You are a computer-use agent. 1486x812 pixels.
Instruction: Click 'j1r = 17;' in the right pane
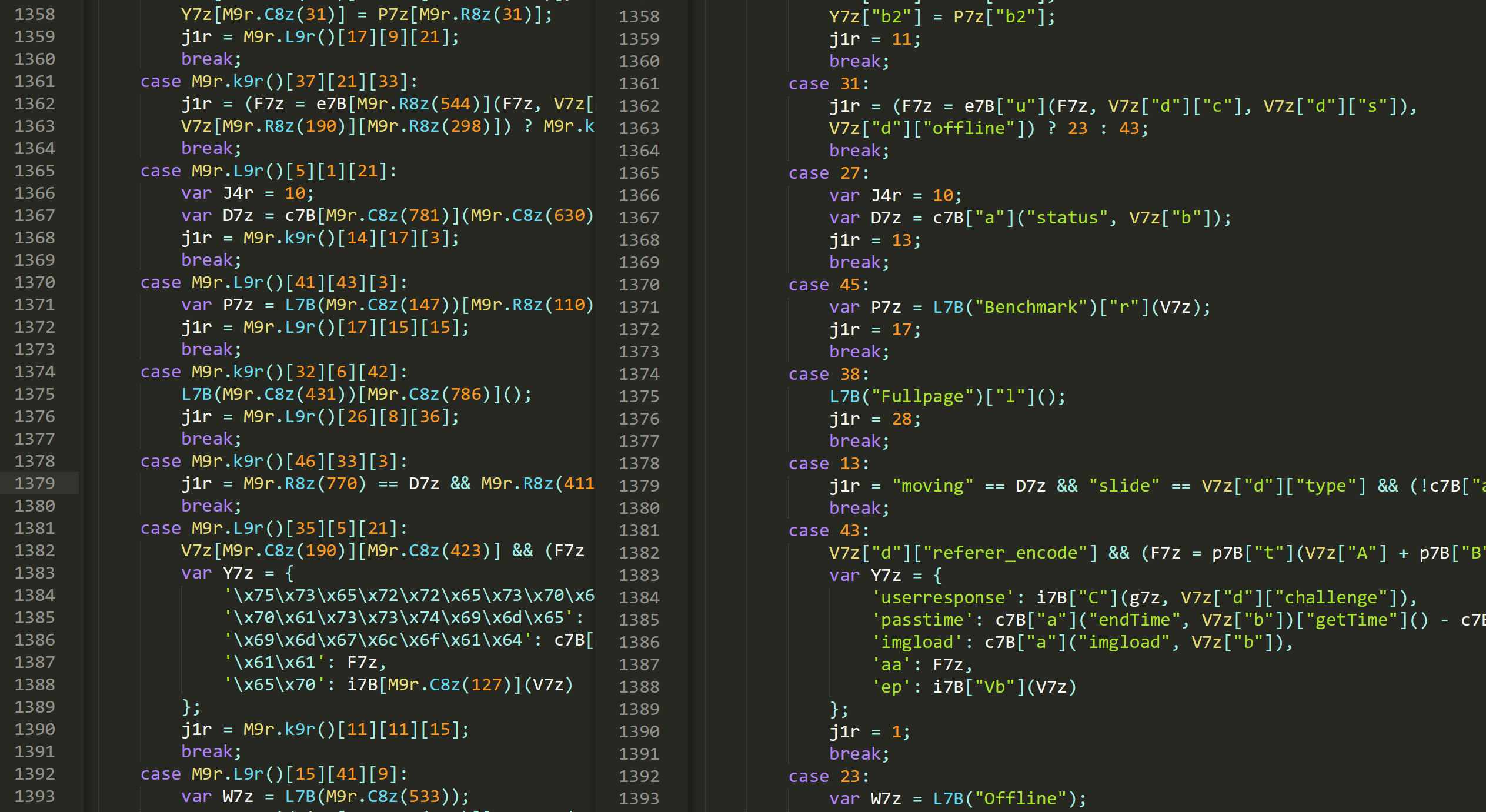[x=876, y=329]
